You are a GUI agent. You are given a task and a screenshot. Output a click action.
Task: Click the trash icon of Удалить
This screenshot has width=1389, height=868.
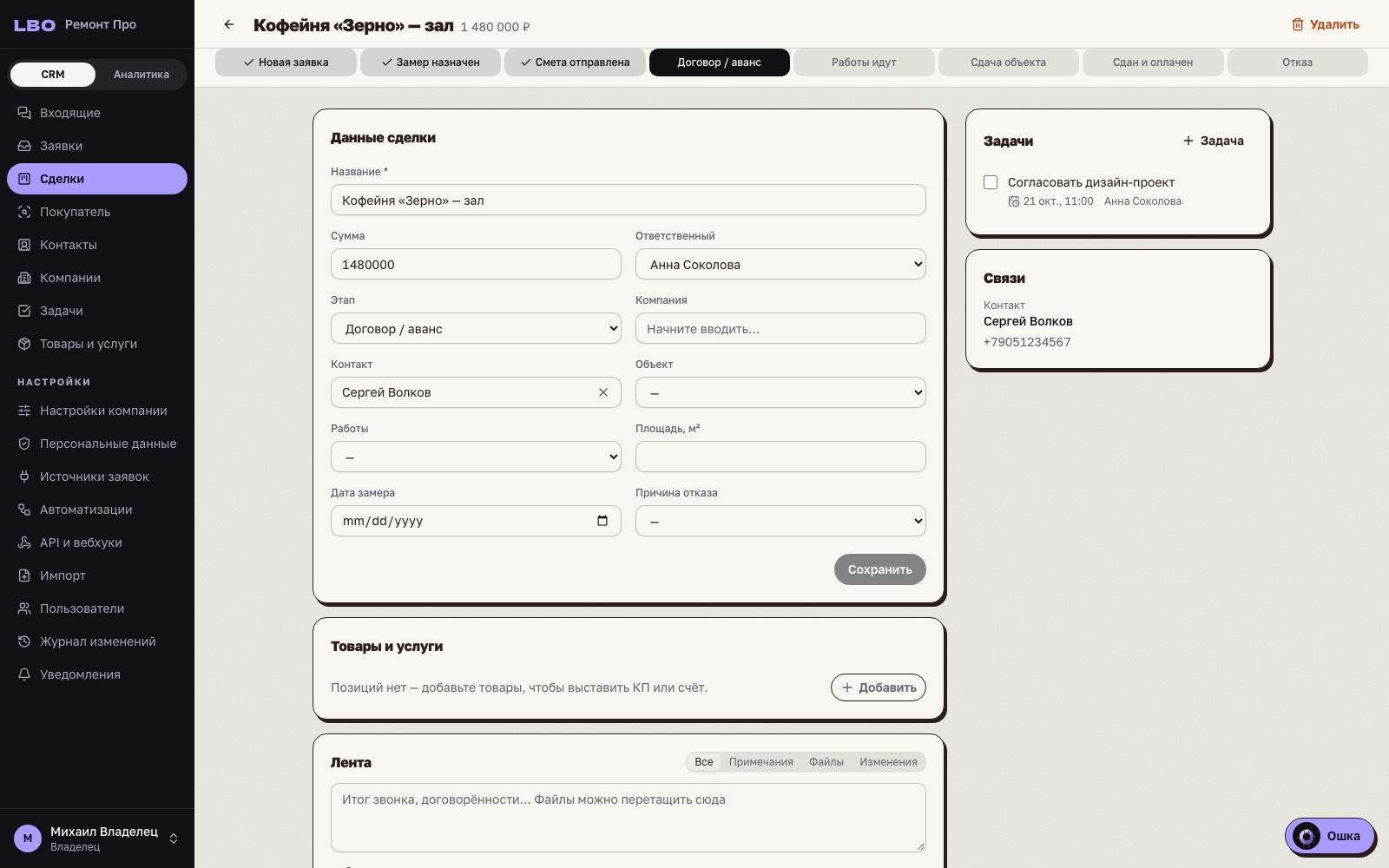coord(1297,24)
